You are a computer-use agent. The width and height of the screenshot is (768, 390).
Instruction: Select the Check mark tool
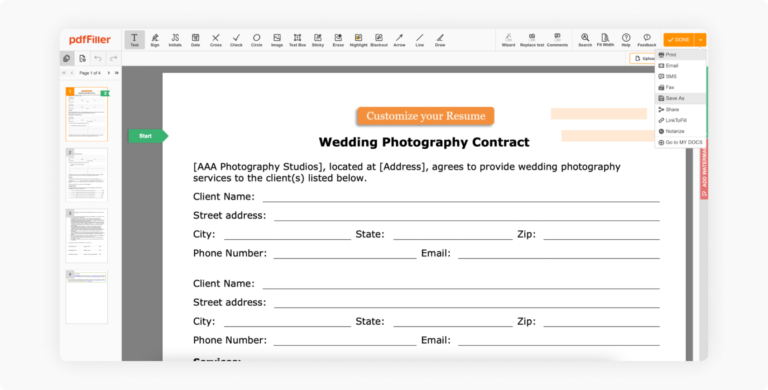236,40
